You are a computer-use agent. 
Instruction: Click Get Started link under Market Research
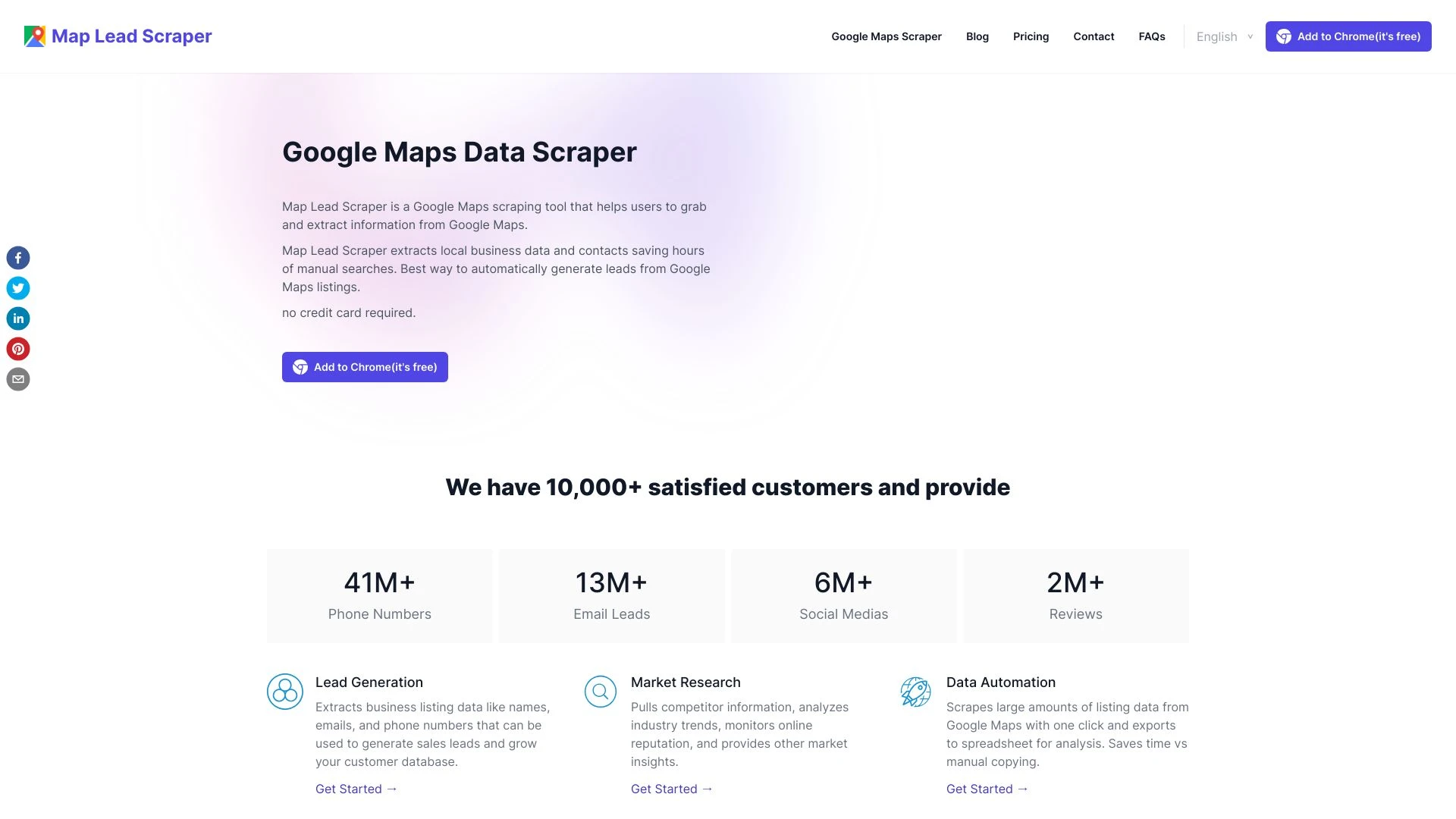tap(672, 789)
